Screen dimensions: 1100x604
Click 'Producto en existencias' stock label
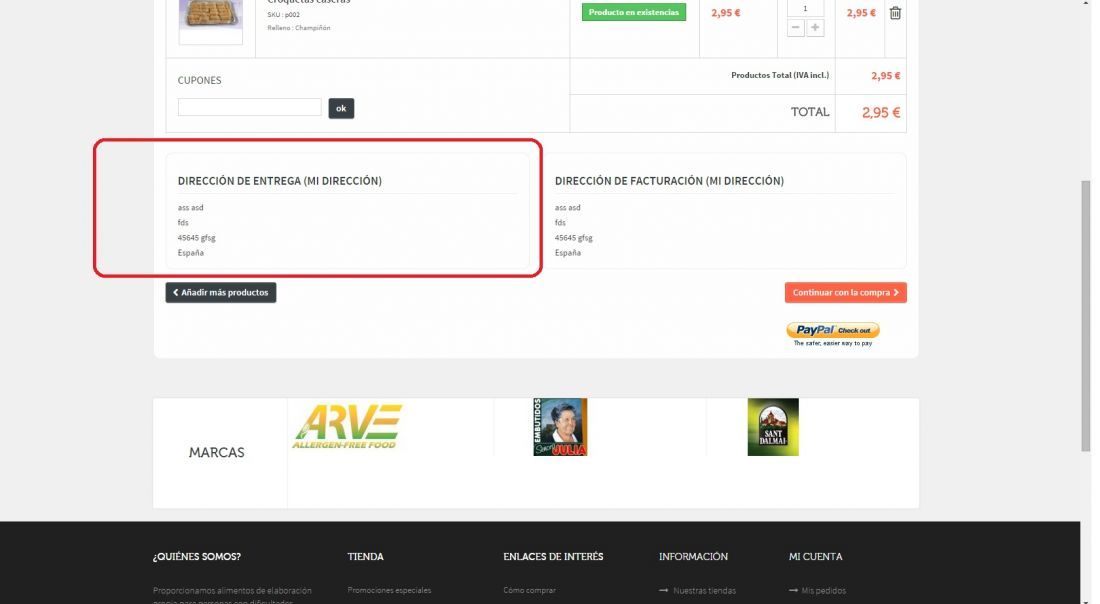(x=633, y=13)
